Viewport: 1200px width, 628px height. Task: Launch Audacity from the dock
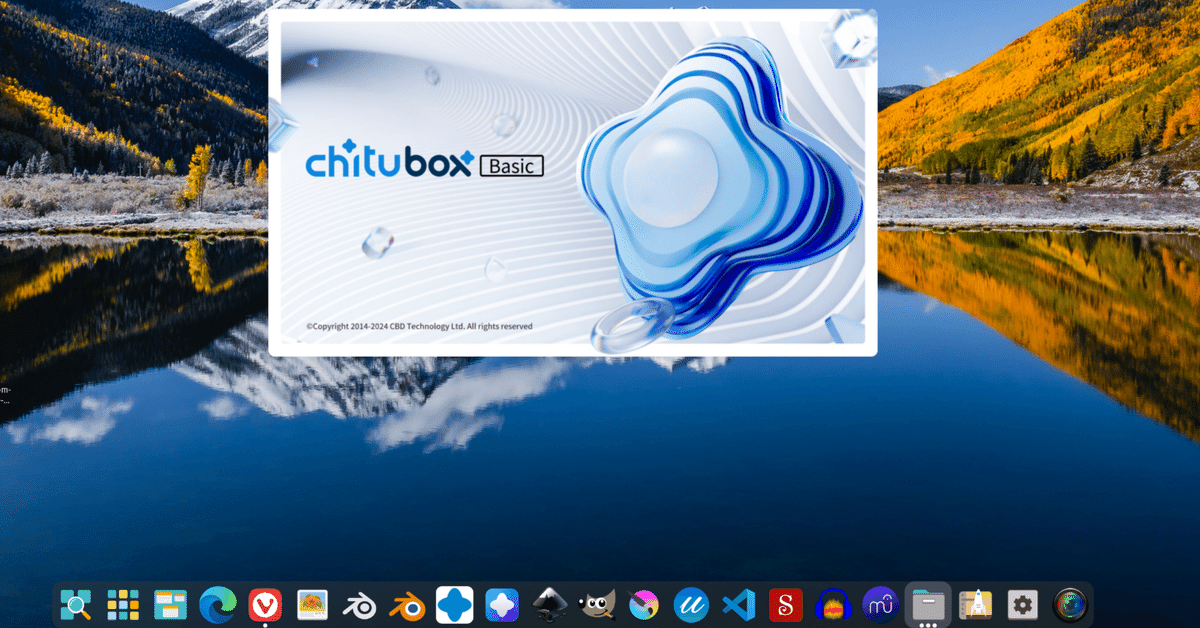(833, 604)
